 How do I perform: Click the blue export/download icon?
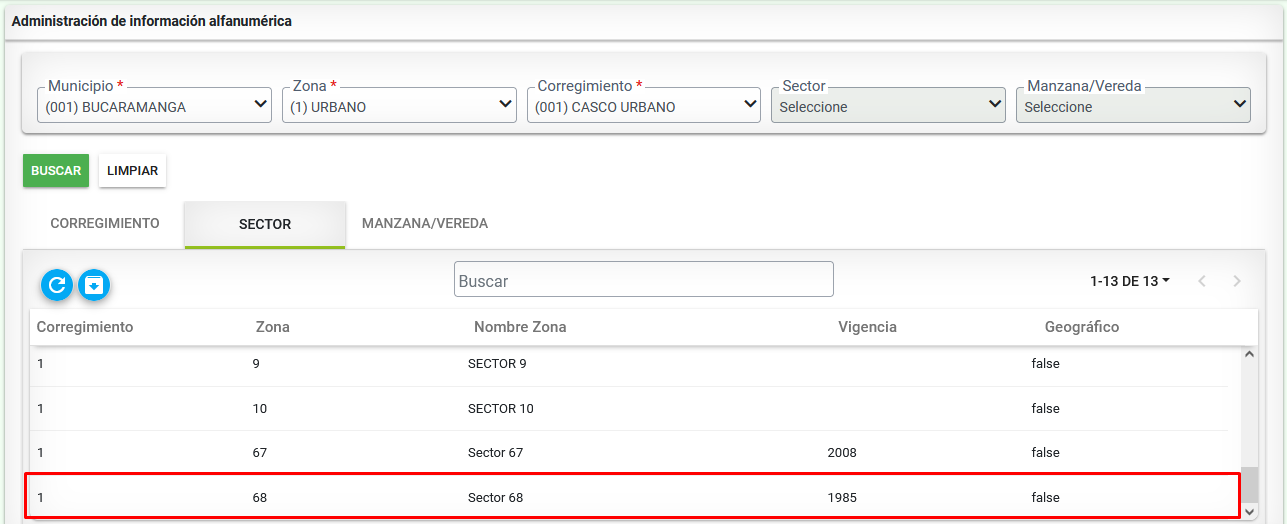point(94,285)
